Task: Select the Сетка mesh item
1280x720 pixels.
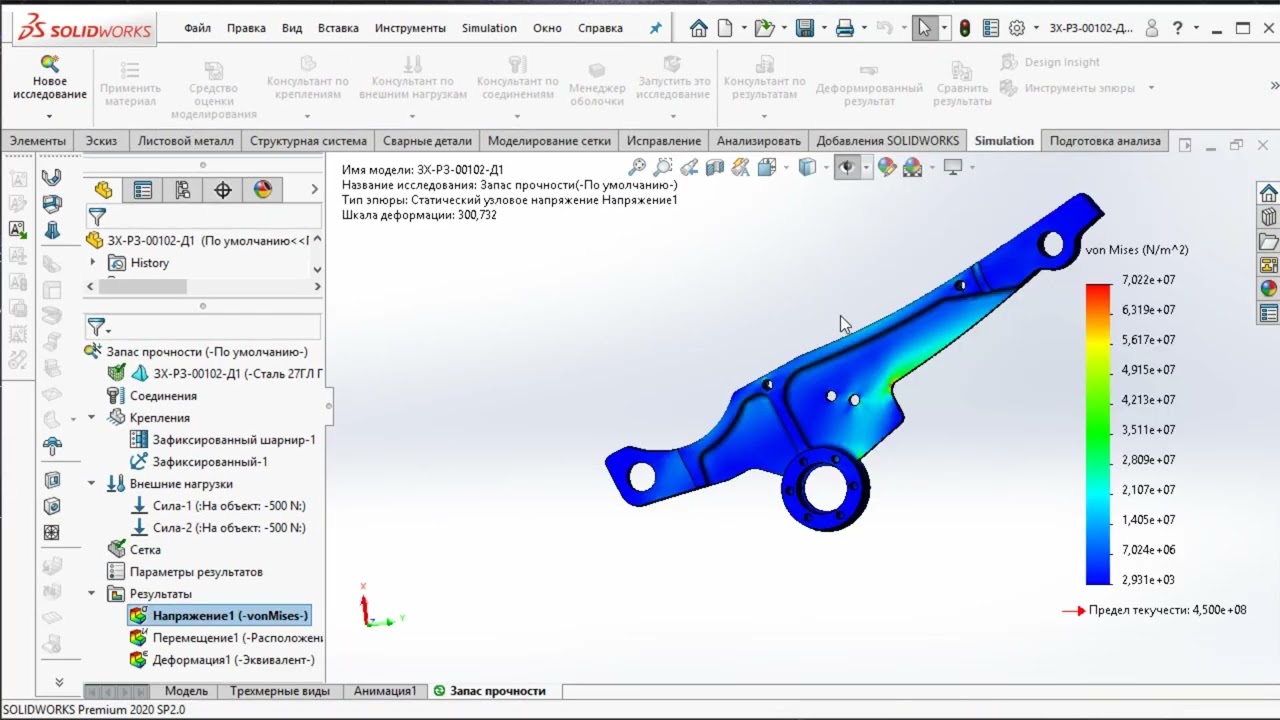Action: pyautogui.click(x=134, y=550)
